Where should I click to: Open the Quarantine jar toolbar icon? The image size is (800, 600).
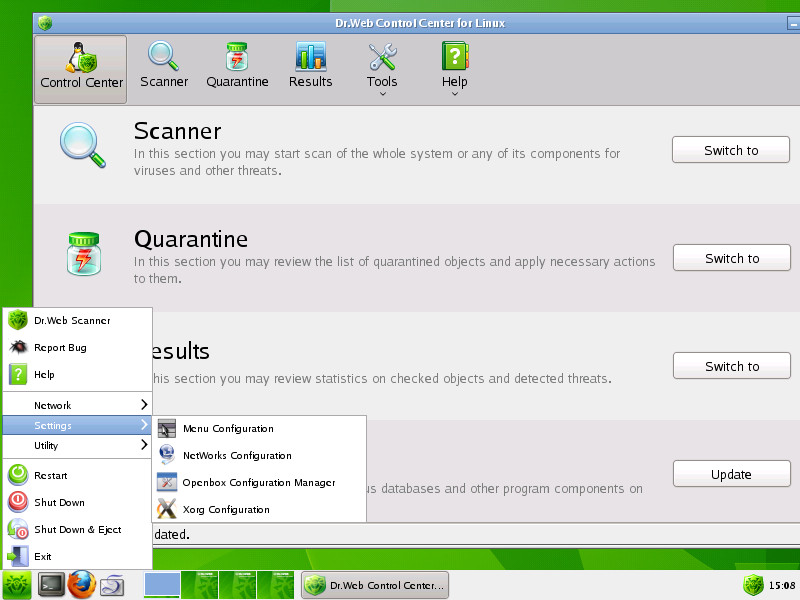pos(237,56)
